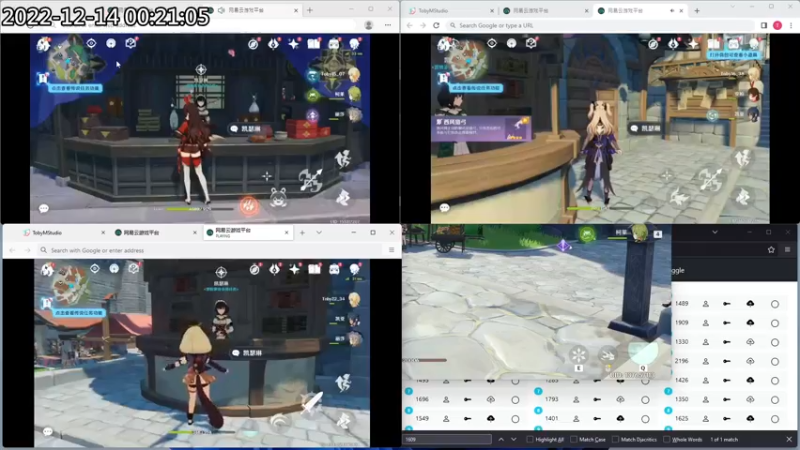800x450 pixels.
Task: Select the radio circle in row 1489
Action: pyautogui.click(x=774, y=304)
